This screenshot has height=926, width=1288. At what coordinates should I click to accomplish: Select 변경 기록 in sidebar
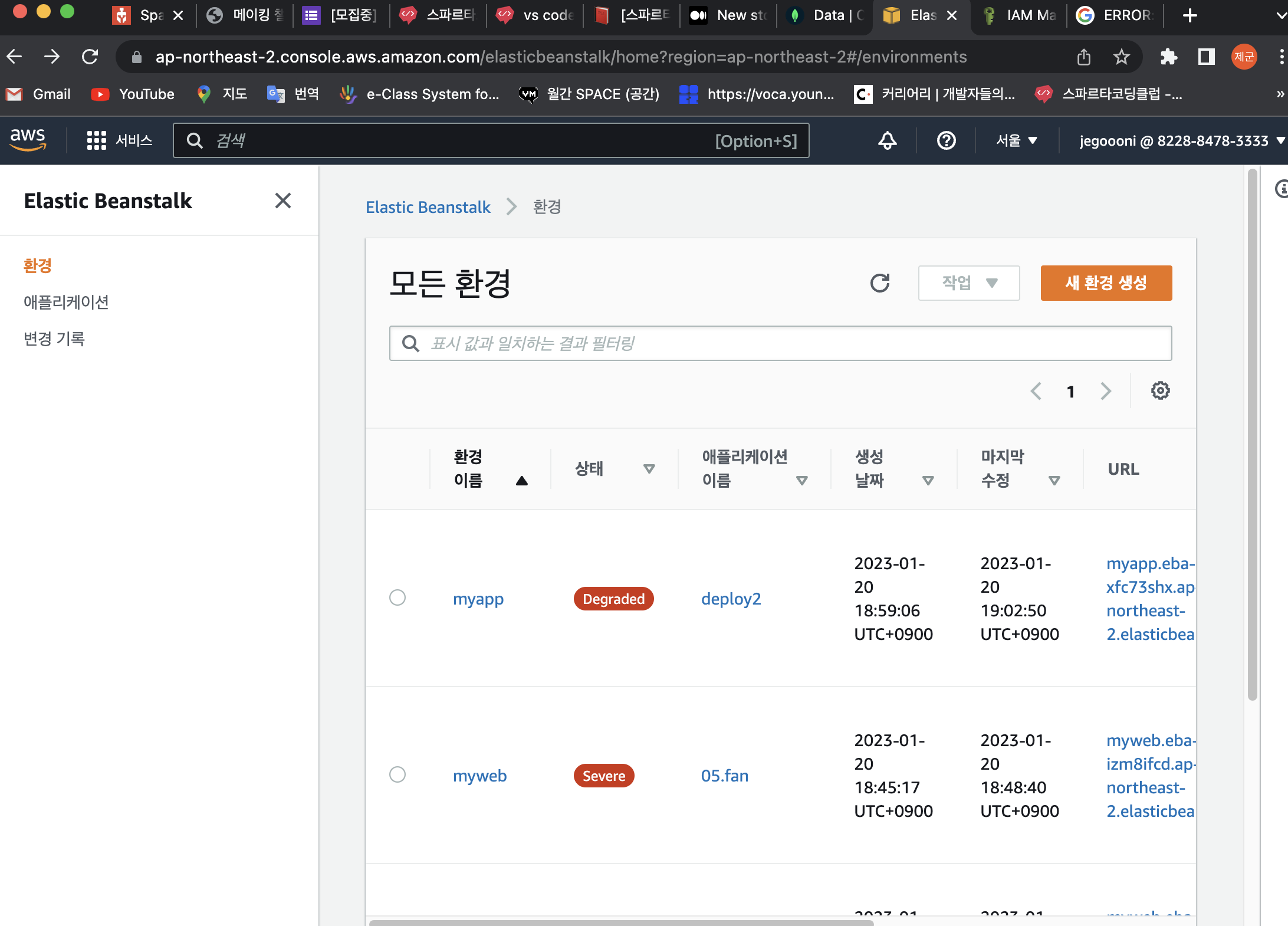[x=54, y=339]
